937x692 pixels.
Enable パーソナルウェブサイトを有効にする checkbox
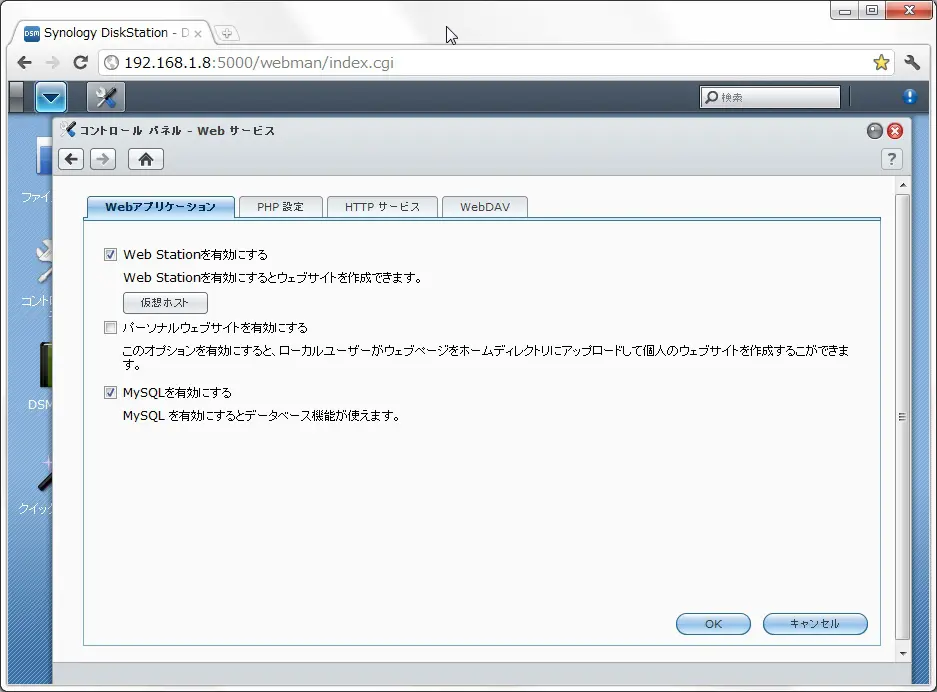pyautogui.click(x=111, y=327)
